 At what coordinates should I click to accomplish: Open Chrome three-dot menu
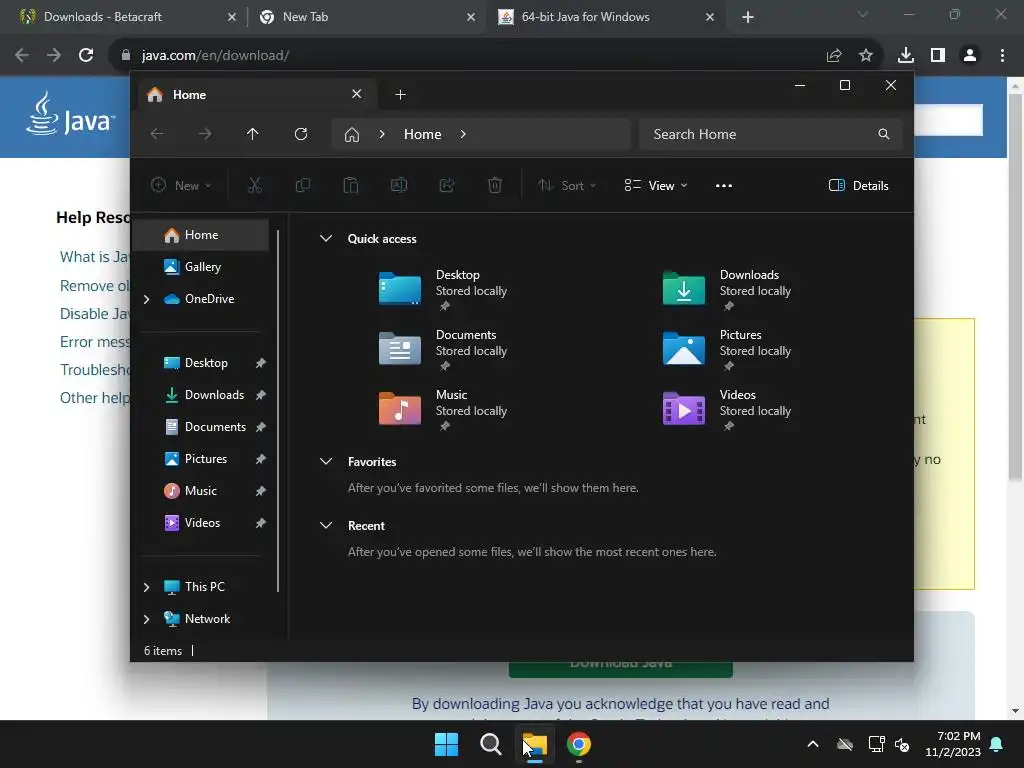[1002, 56]
